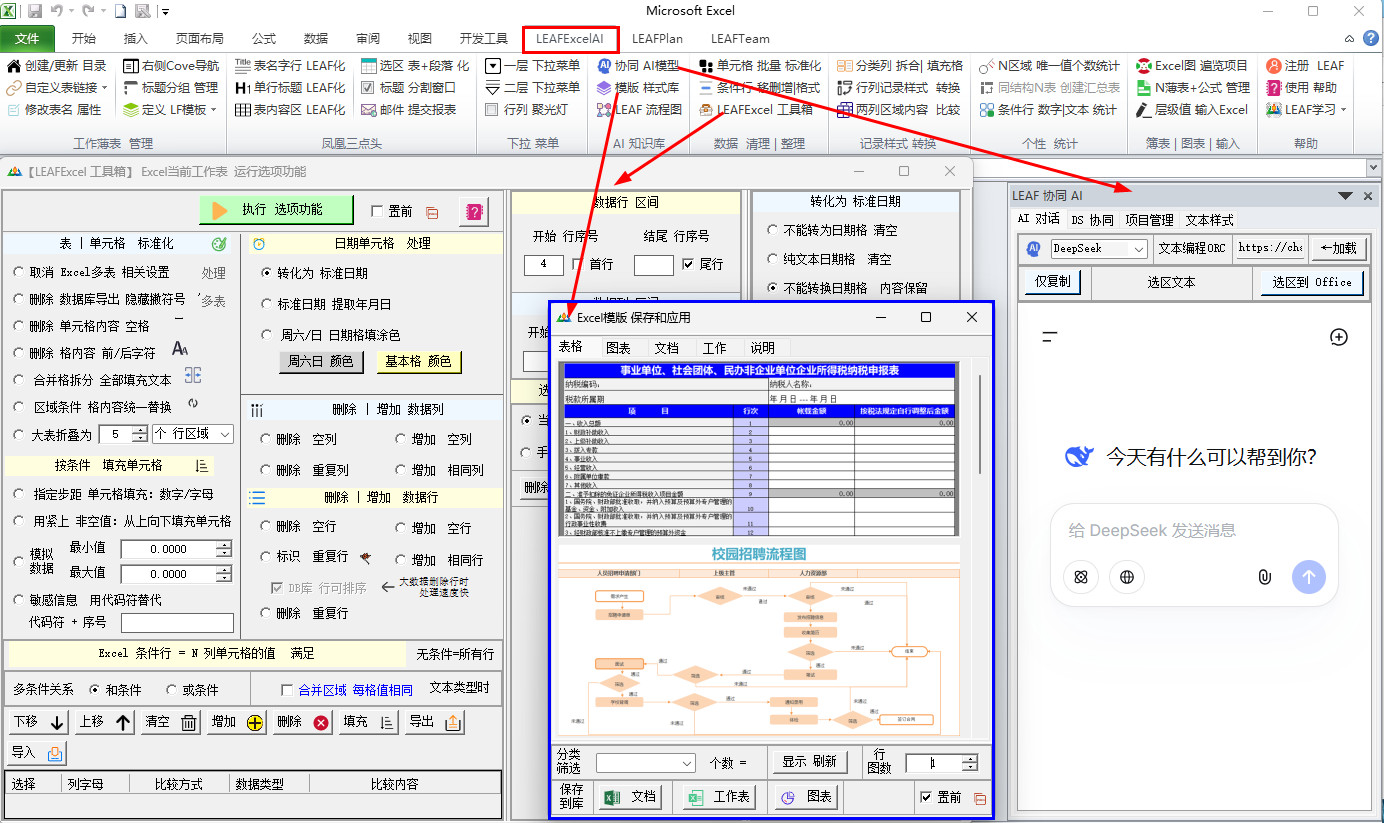
Task: Click the DeepSeek message input box
Action: click(1190, 532)
